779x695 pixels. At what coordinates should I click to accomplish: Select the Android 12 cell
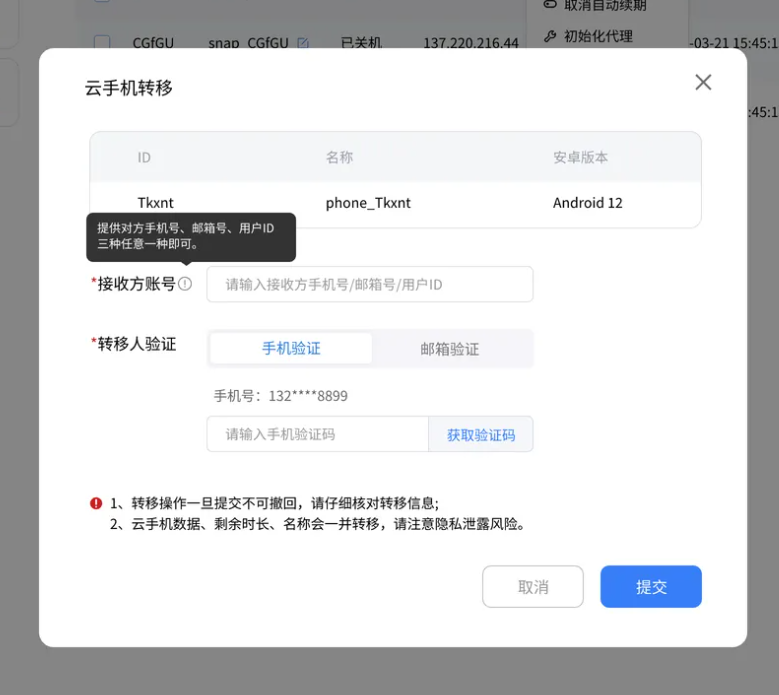coord(588,203)
